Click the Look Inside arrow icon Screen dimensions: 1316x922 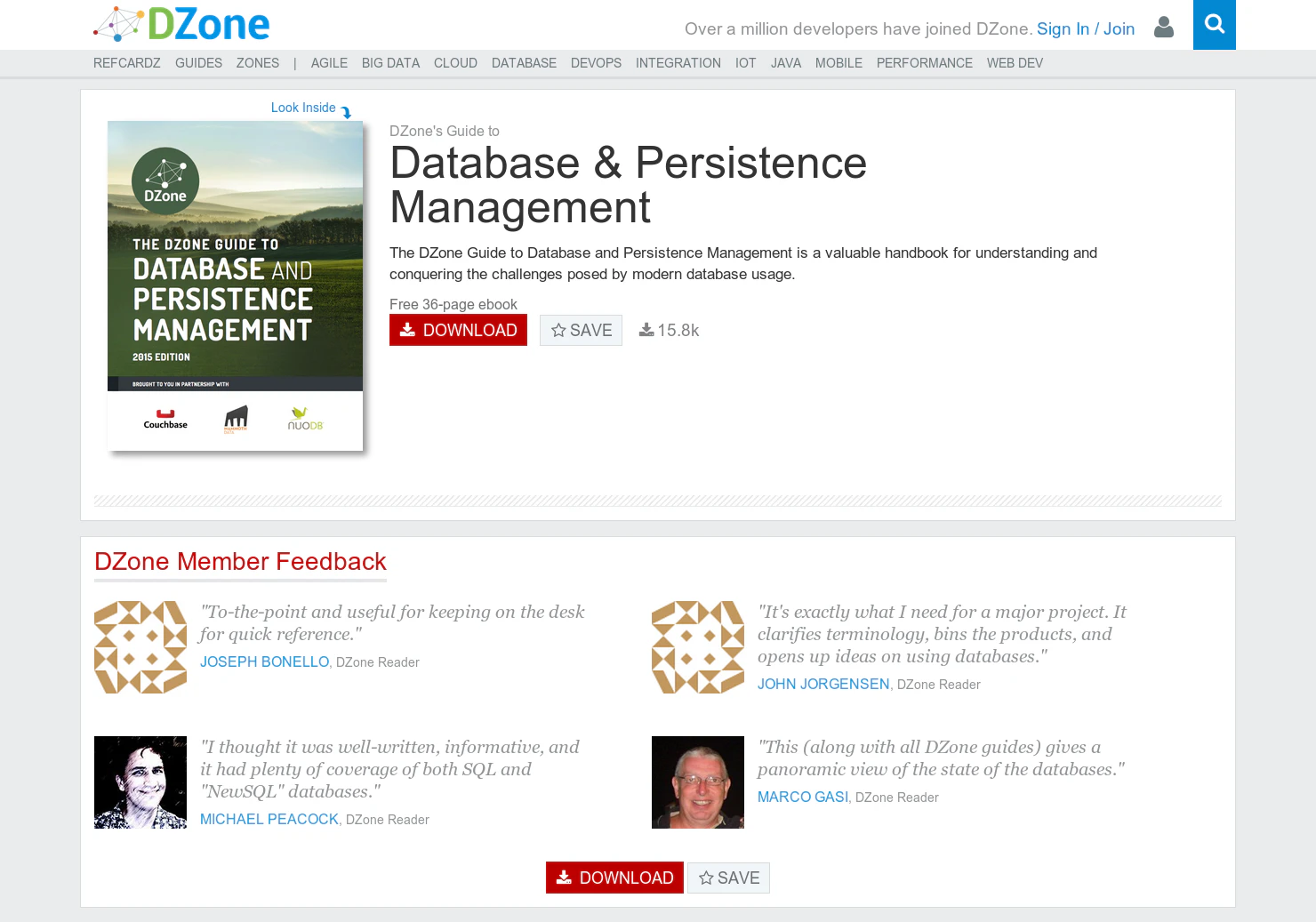coord(347,112)
